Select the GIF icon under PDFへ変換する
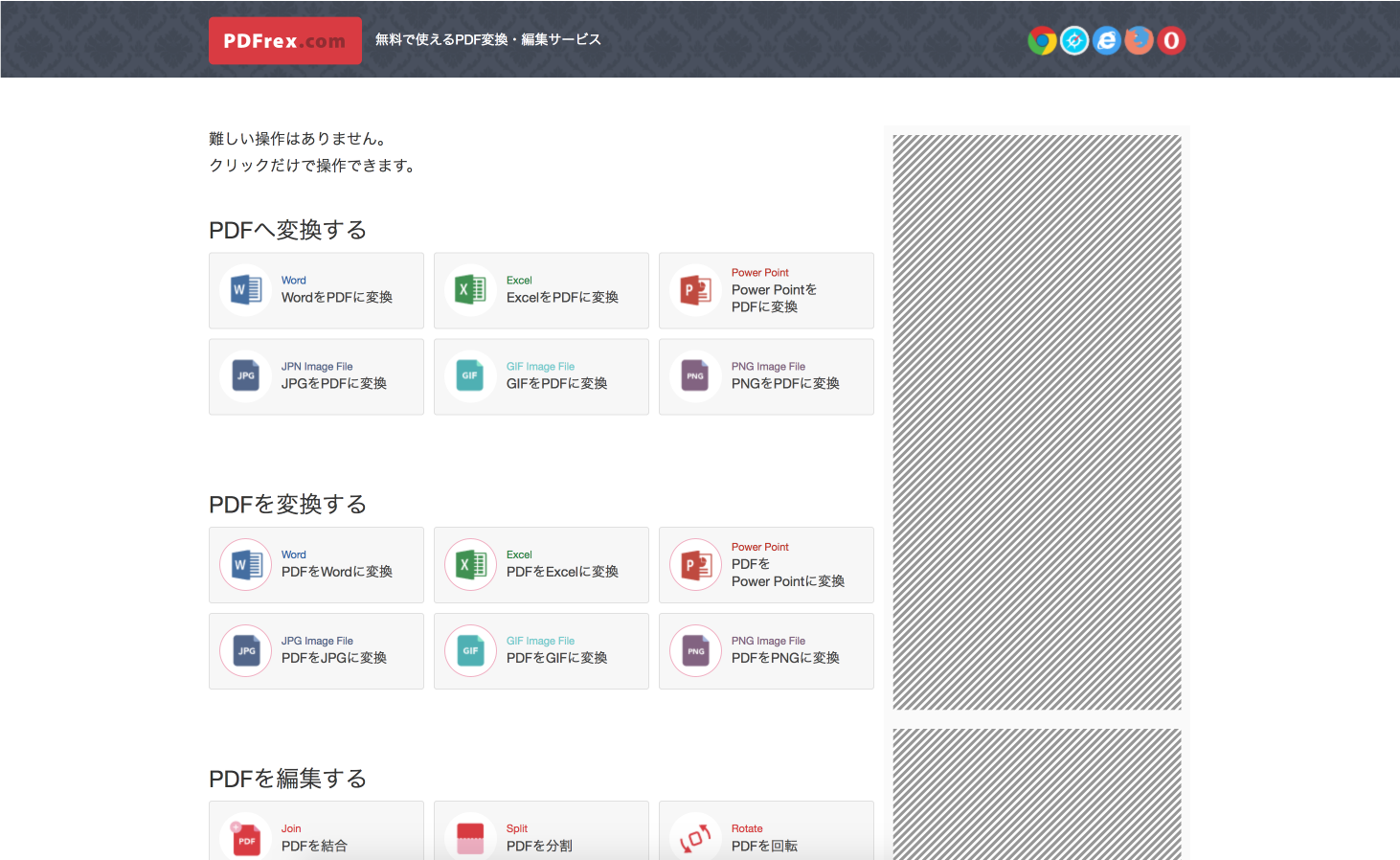 pos(470,376)
